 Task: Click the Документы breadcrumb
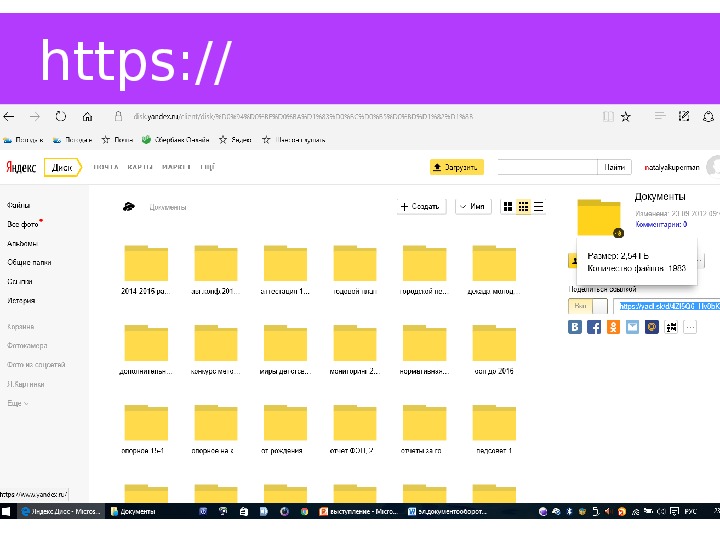[x=168, y=207]
